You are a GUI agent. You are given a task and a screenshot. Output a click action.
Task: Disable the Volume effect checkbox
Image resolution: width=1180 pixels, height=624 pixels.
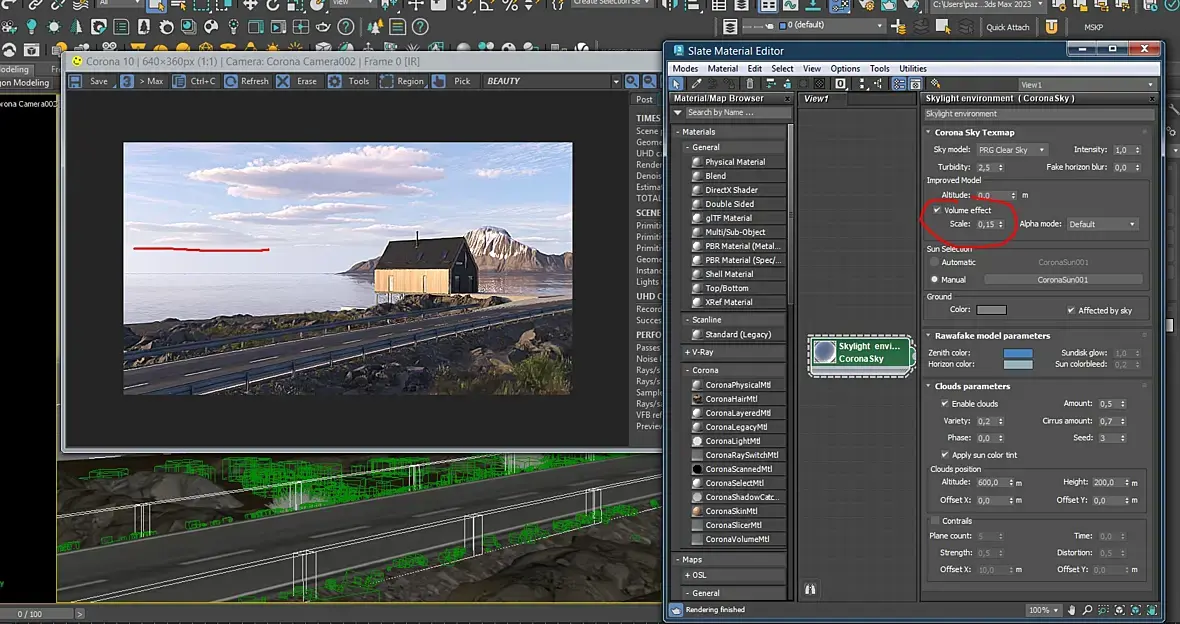point(937,210)
